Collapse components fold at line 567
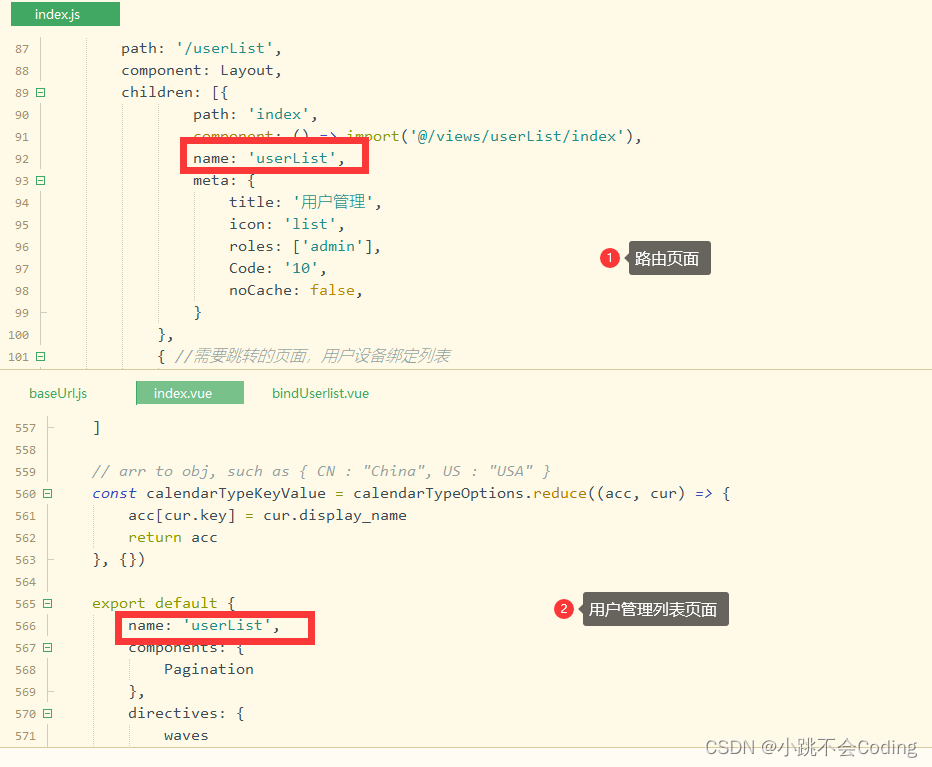 coord(48,647)
